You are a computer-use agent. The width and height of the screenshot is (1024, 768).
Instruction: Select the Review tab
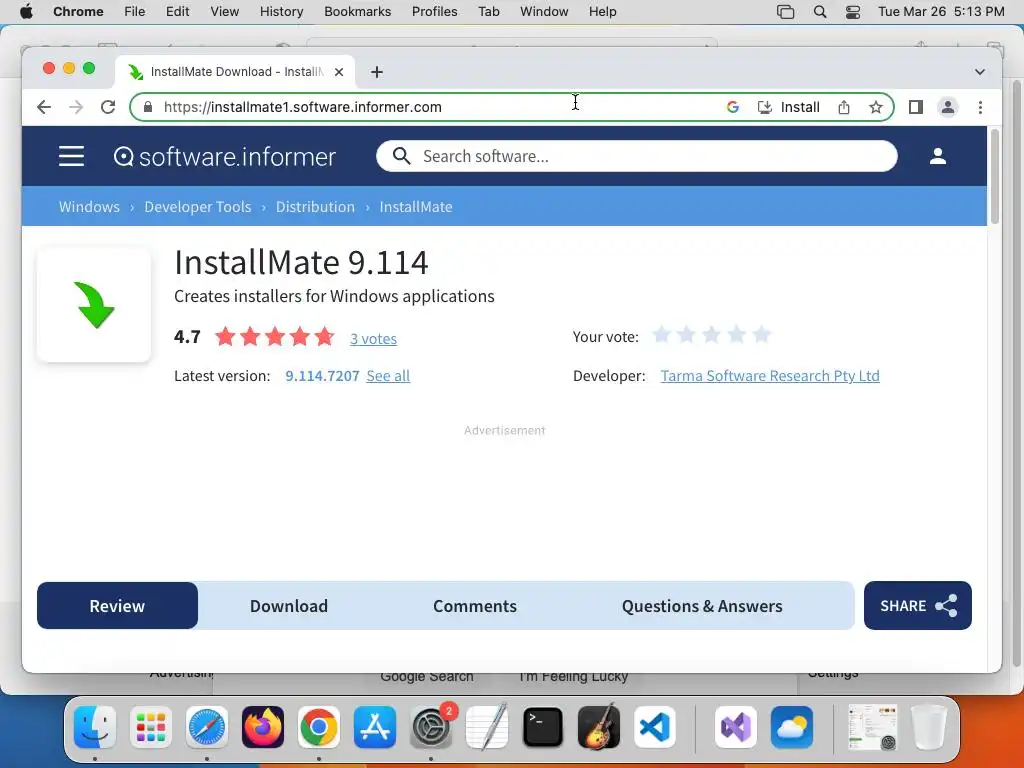point(118,606)
